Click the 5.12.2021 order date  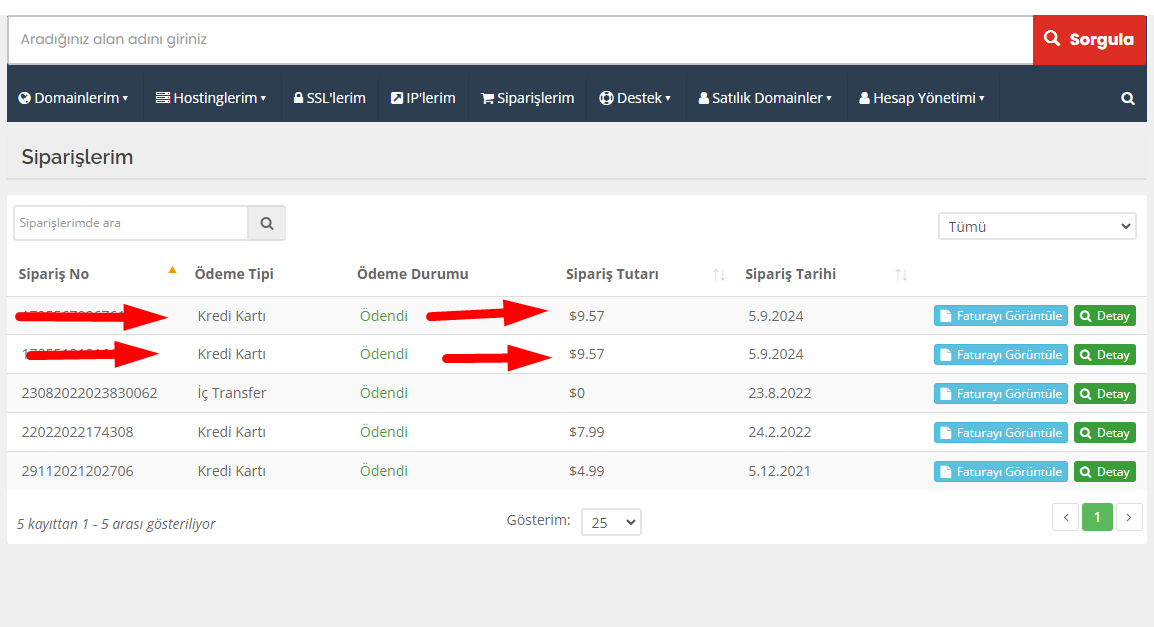coord(779,471)
